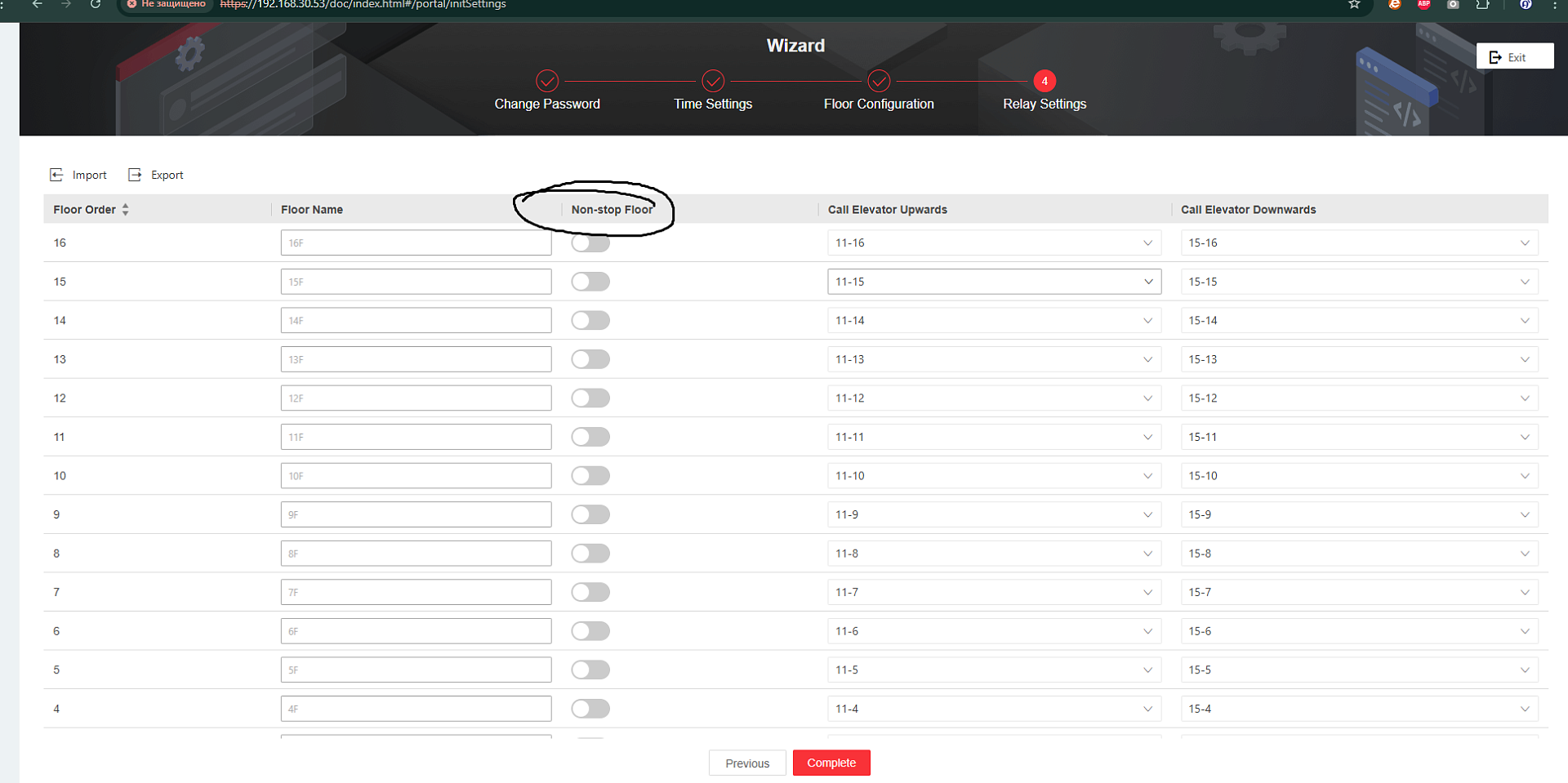Click the Change Password step checkmark

[547, 81]
